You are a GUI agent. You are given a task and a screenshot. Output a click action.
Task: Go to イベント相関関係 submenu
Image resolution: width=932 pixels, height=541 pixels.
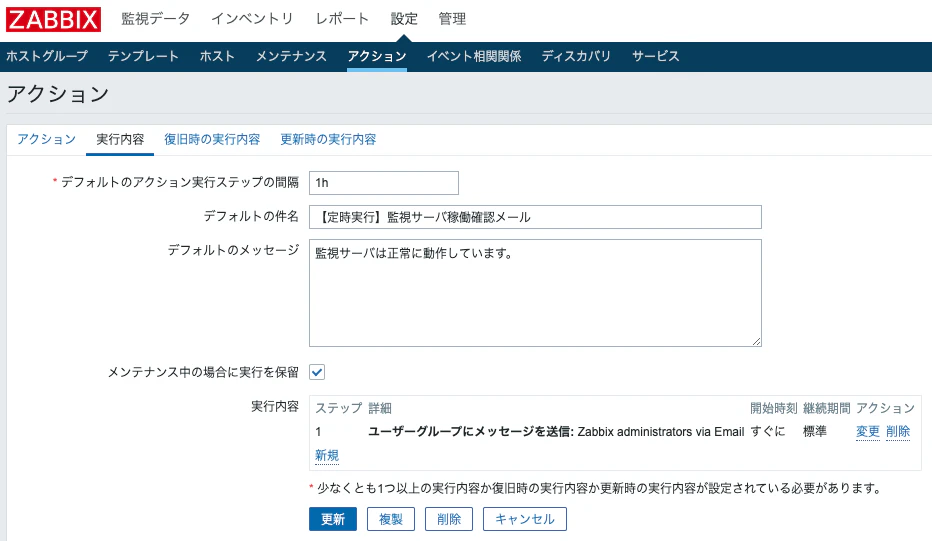coord(474,56)
